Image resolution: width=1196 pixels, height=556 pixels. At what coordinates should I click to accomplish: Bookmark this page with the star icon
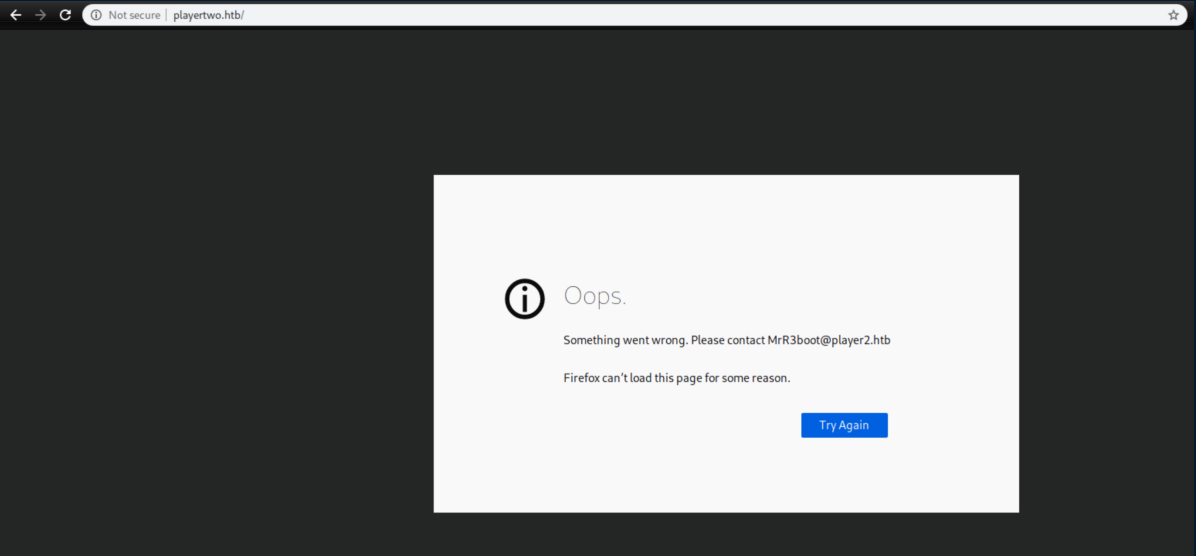pos(1173,15)
